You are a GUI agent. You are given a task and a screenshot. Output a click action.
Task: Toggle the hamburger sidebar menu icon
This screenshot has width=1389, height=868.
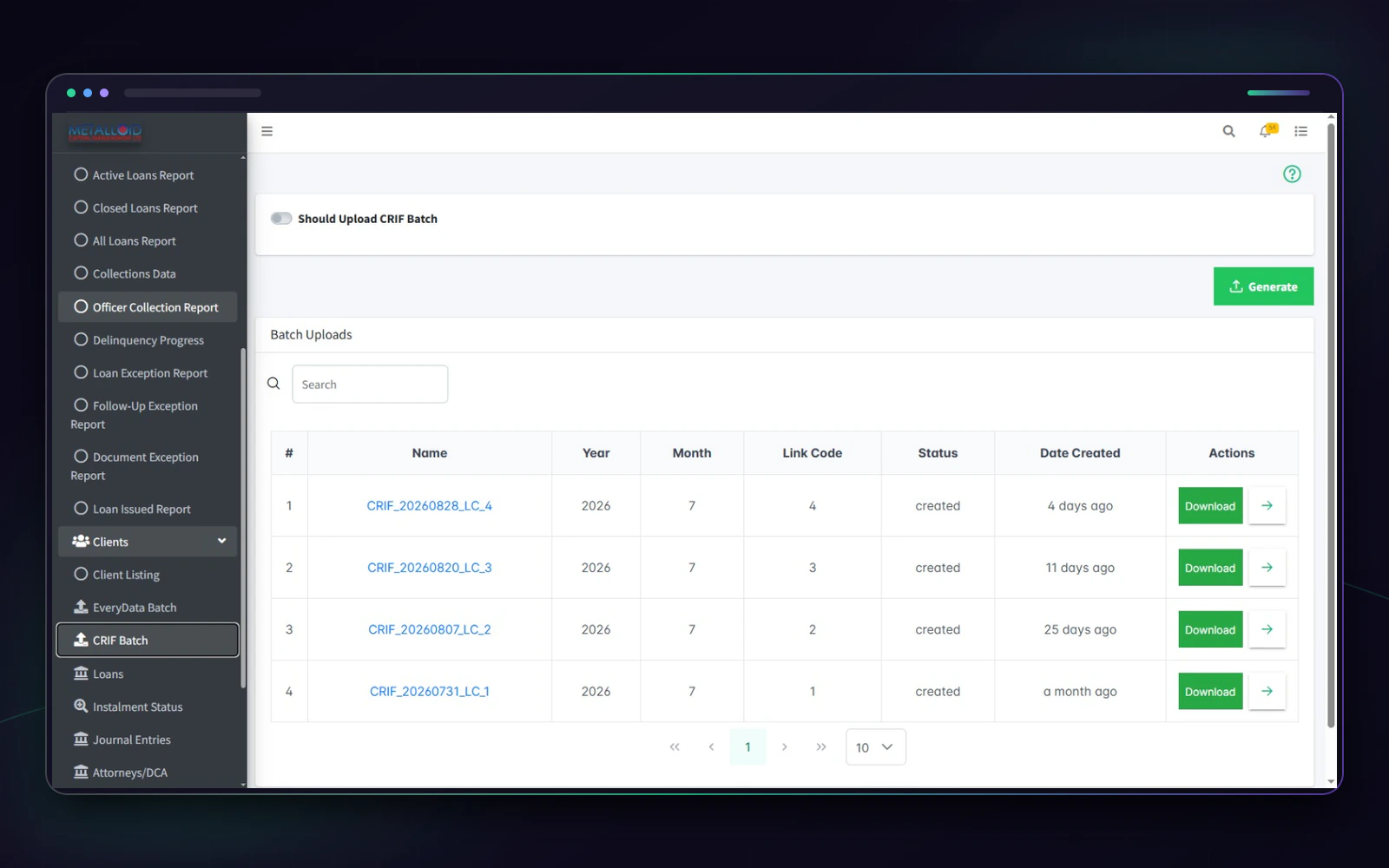click(267, 131)
